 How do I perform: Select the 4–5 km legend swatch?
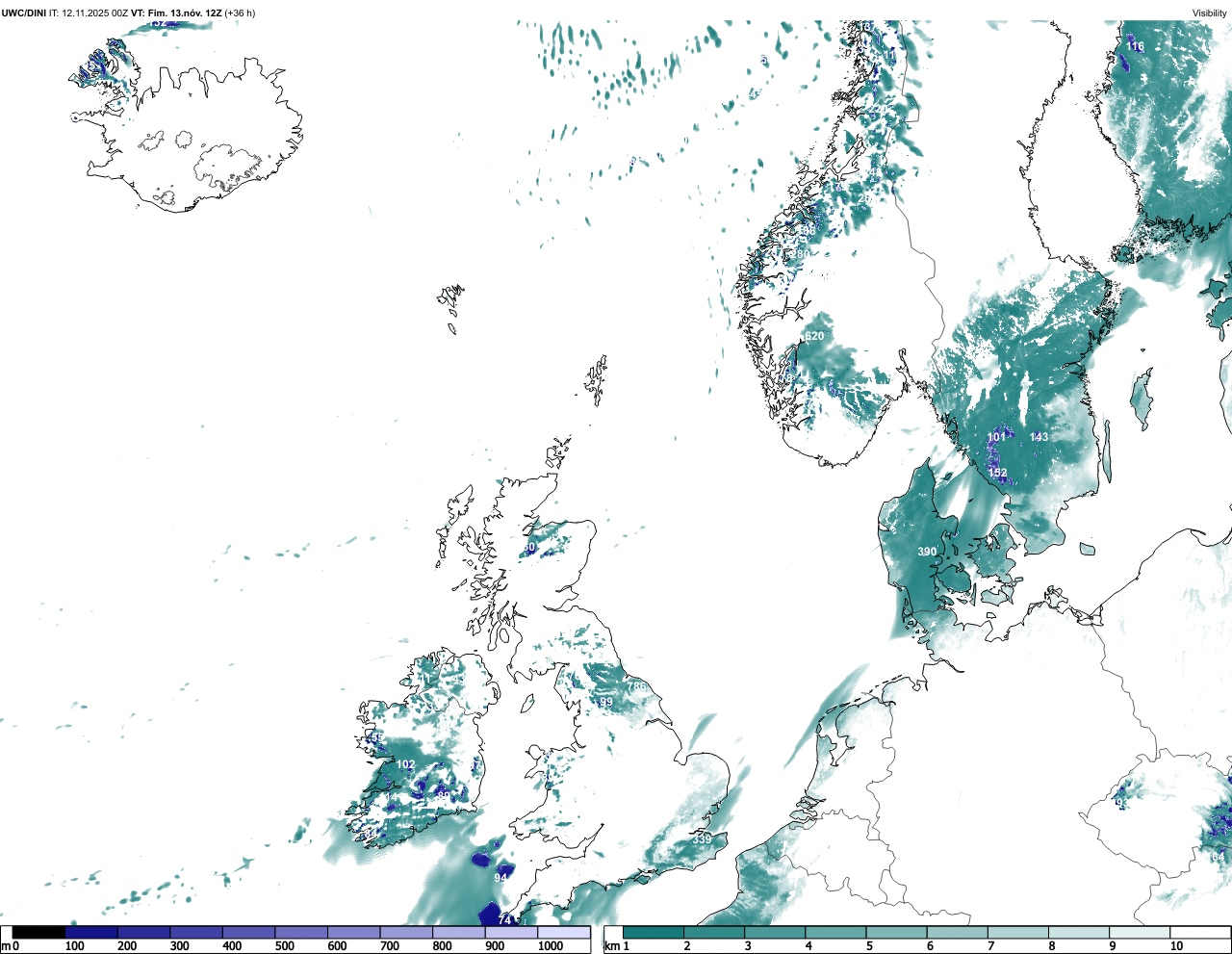coord(835,932)
